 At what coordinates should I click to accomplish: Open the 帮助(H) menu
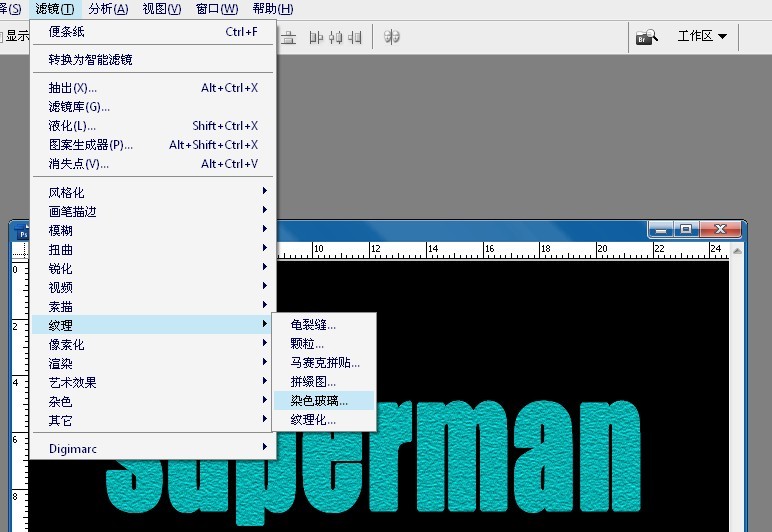273,9
